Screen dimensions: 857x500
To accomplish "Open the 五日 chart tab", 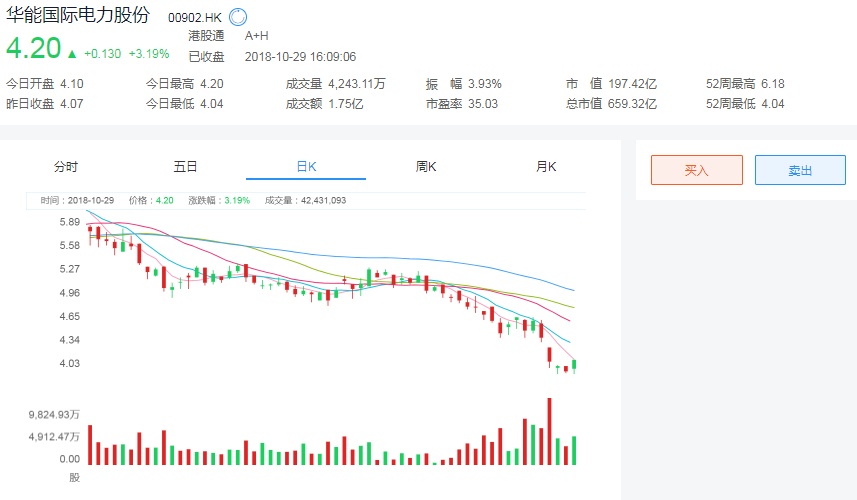I will tap(185, 167).
